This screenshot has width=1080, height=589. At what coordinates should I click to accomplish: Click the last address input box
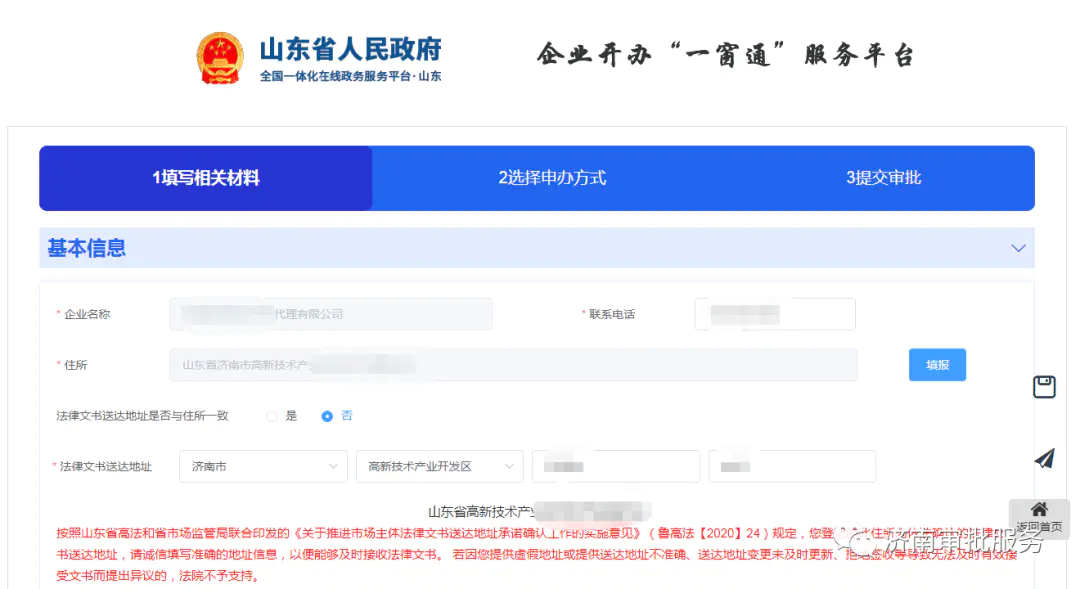[791, 466]
